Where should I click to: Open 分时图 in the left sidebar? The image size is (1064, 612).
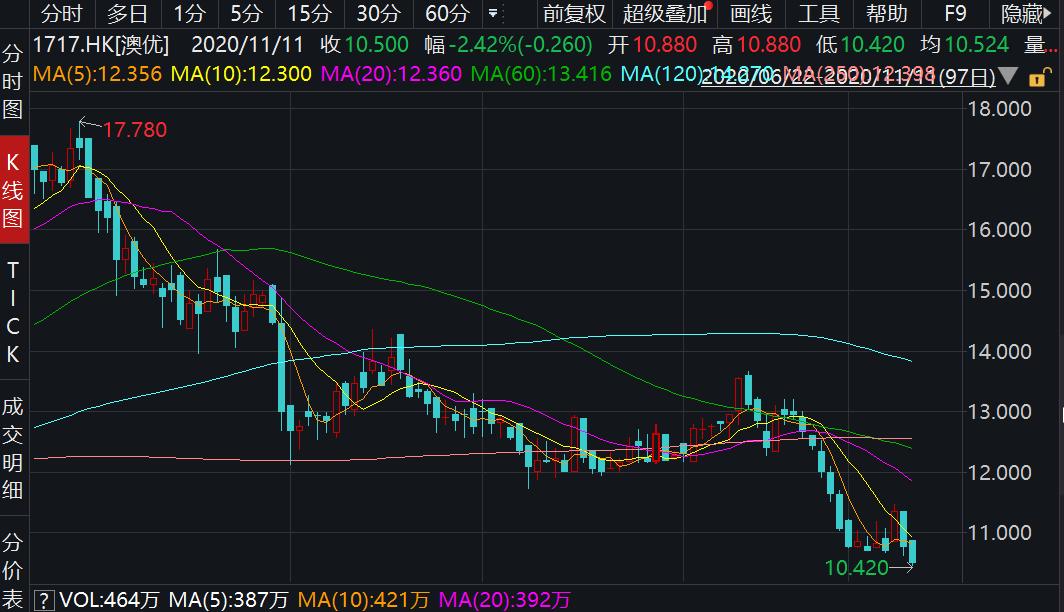click(13, 81)
